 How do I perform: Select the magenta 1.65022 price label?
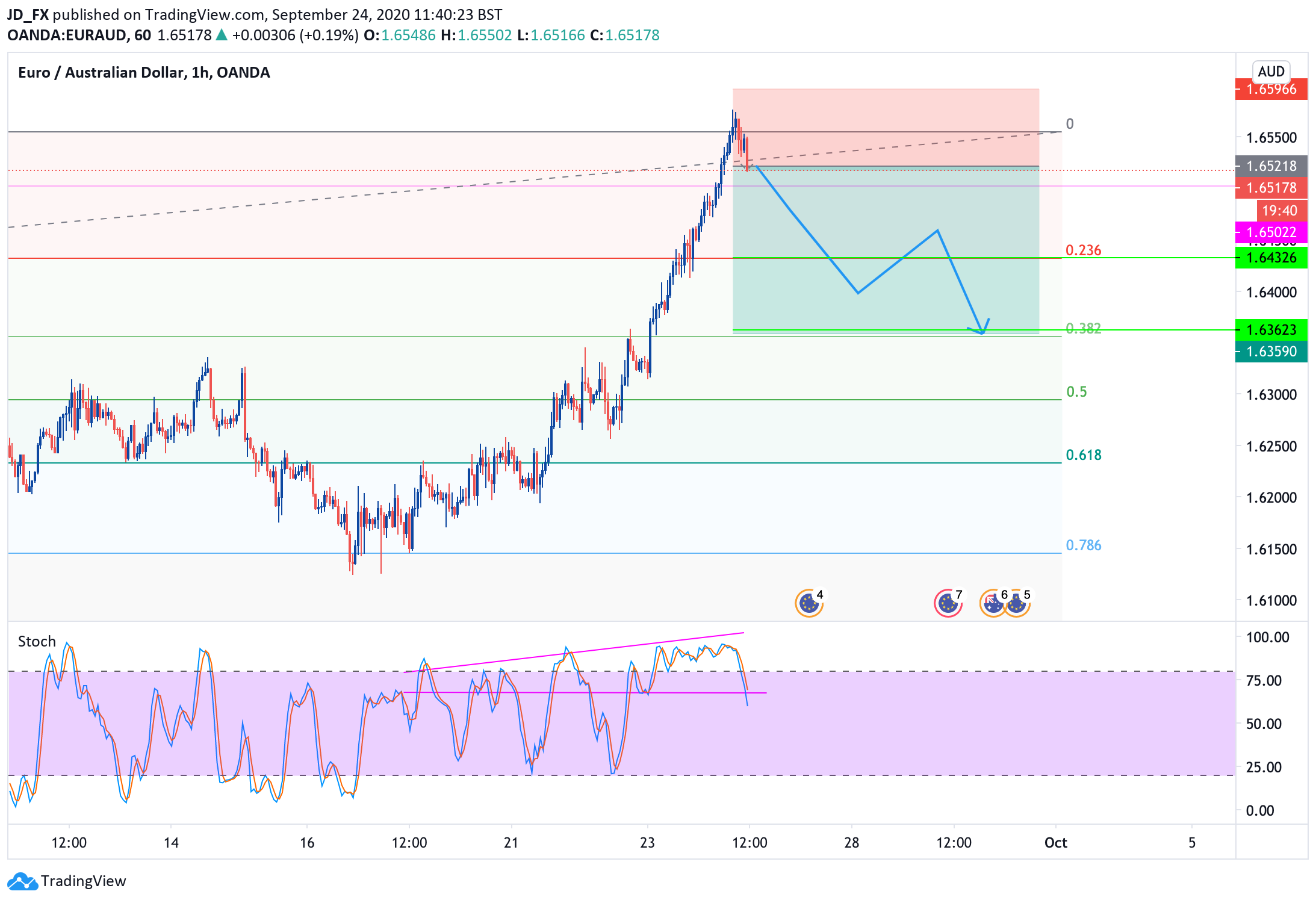point(1271,232)
